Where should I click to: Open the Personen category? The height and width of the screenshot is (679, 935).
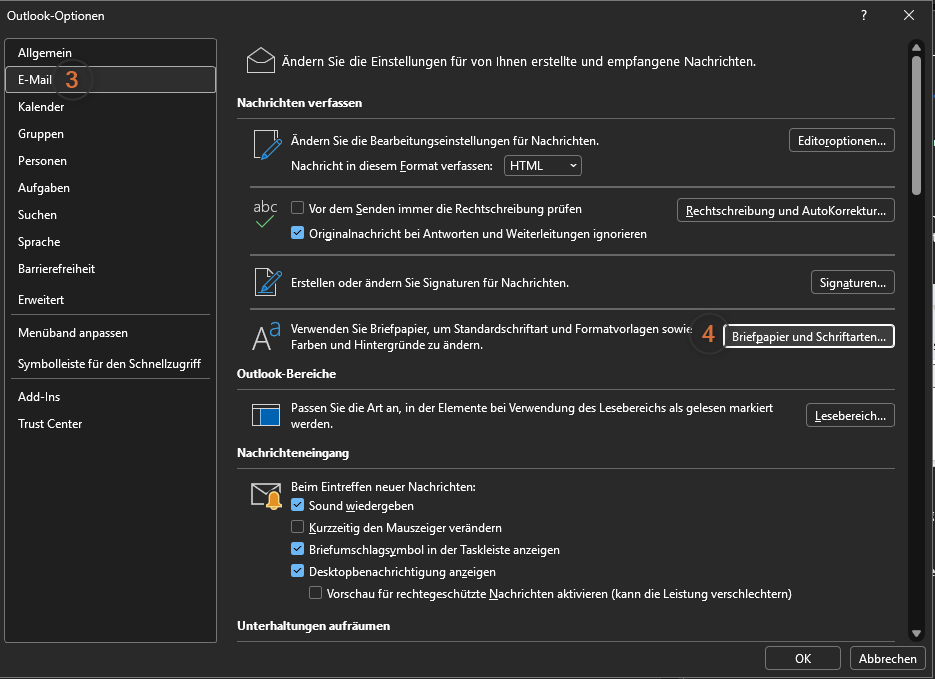(x=110, y=160)
